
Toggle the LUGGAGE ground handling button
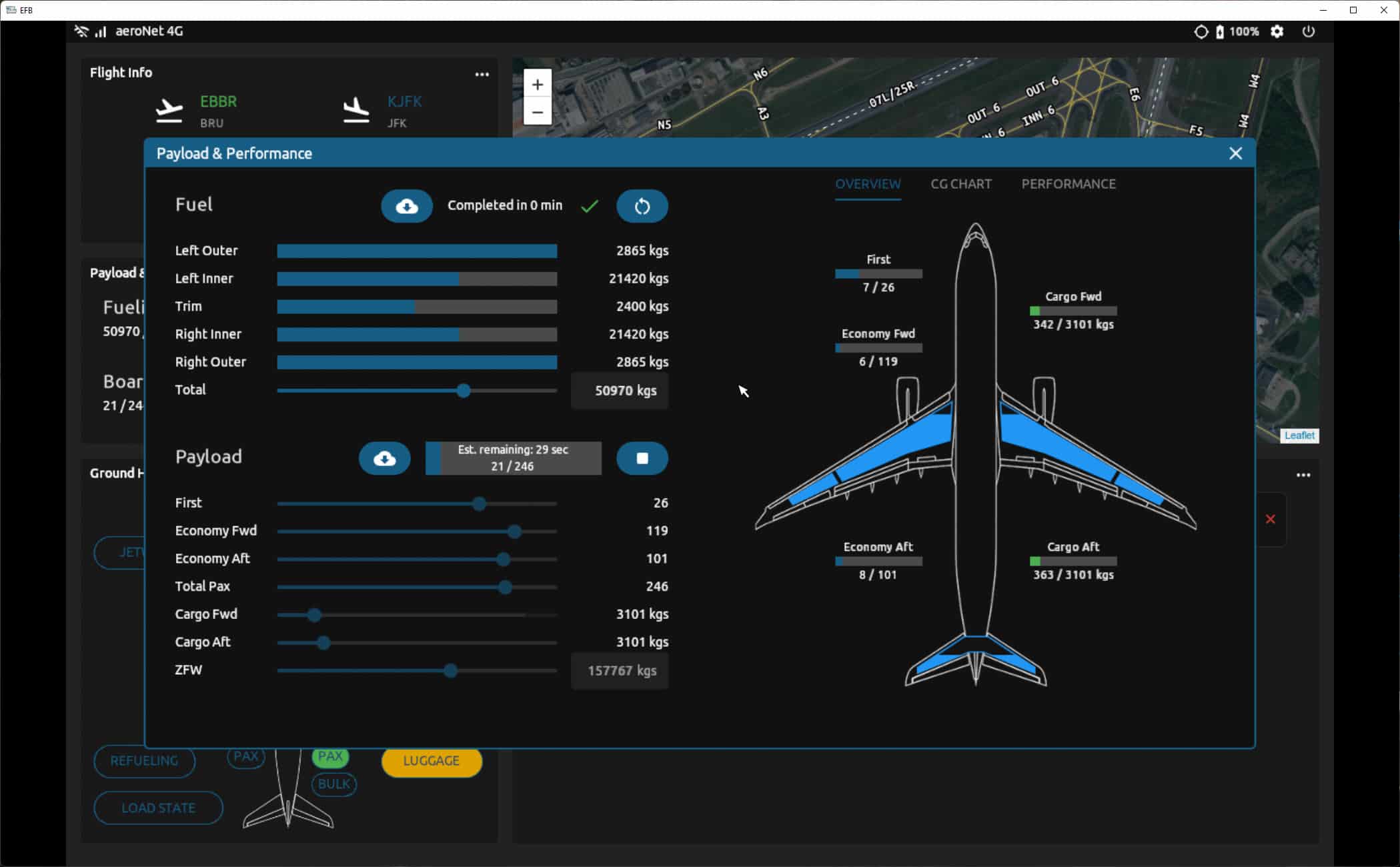click(x=432, y=761)
